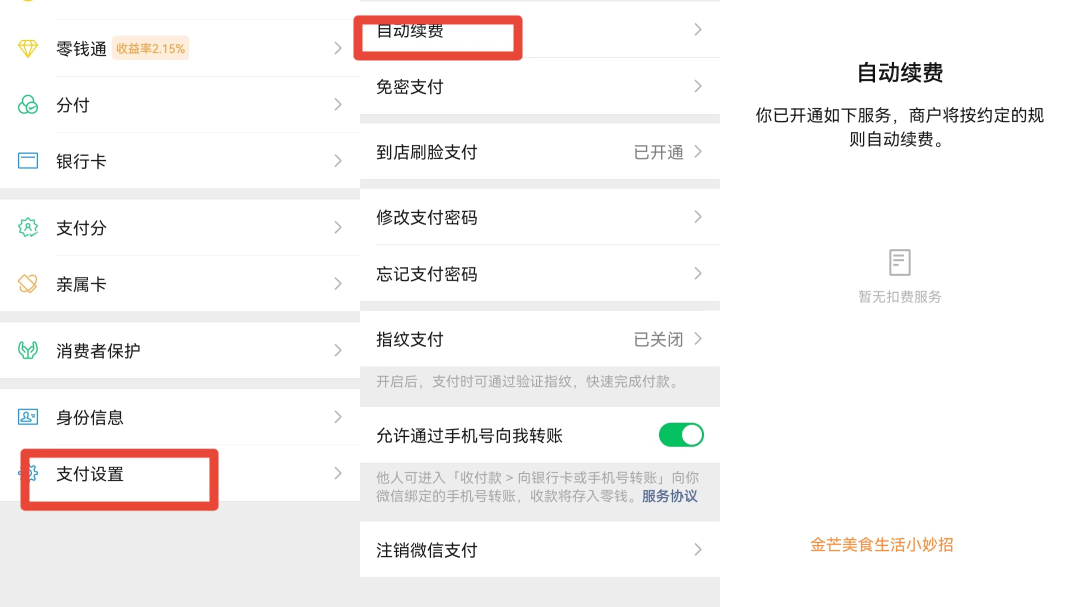The width and height of the screenshot is (1080, 607).
Task: Open 消费者保护 via the hands icon
Action: [x=27, y=350]
